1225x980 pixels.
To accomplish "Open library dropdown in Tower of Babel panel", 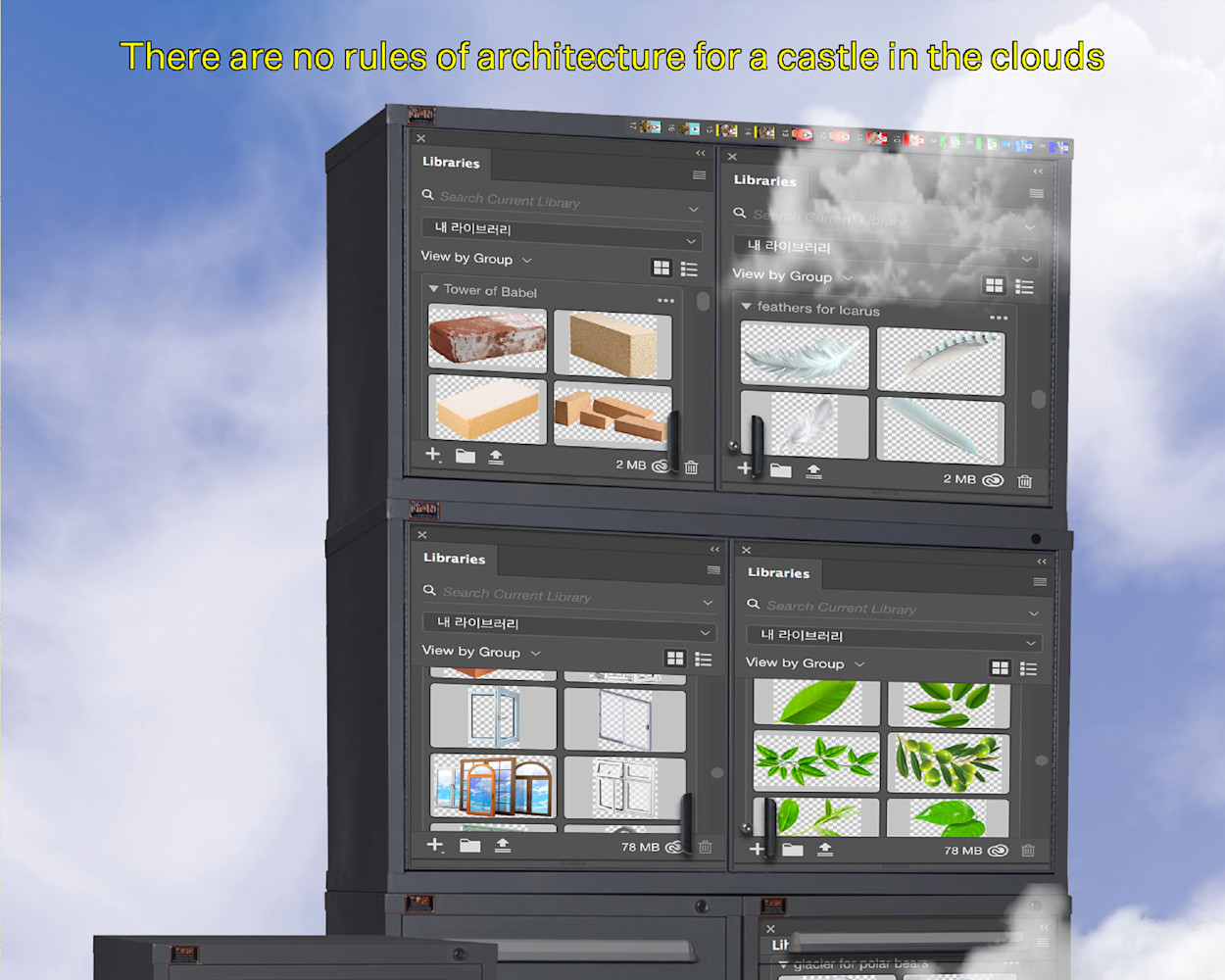I will (x=562, y=233).
